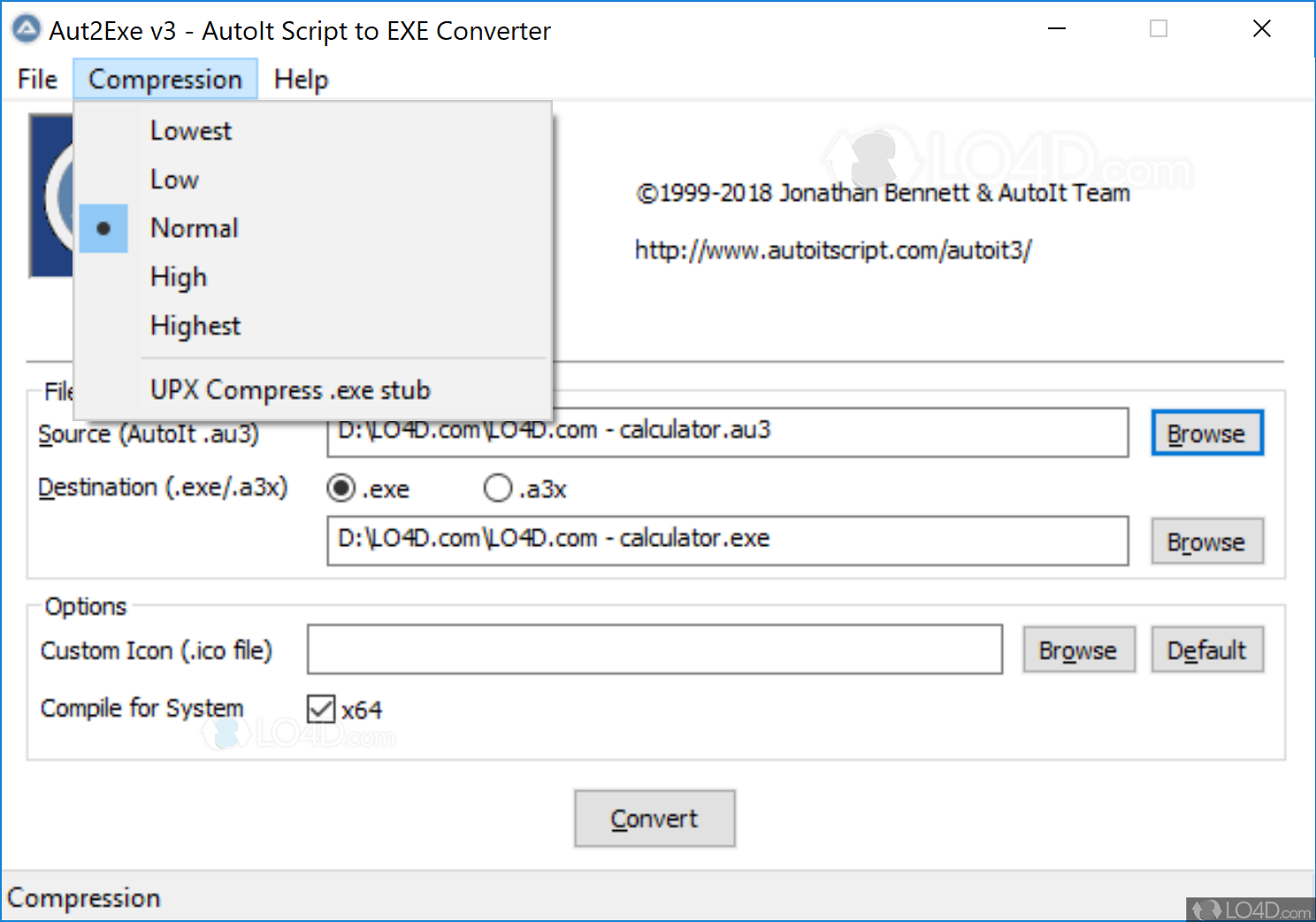Visit the autoitscript.com link
1316x922 pixels.
(x=832, y=250)
